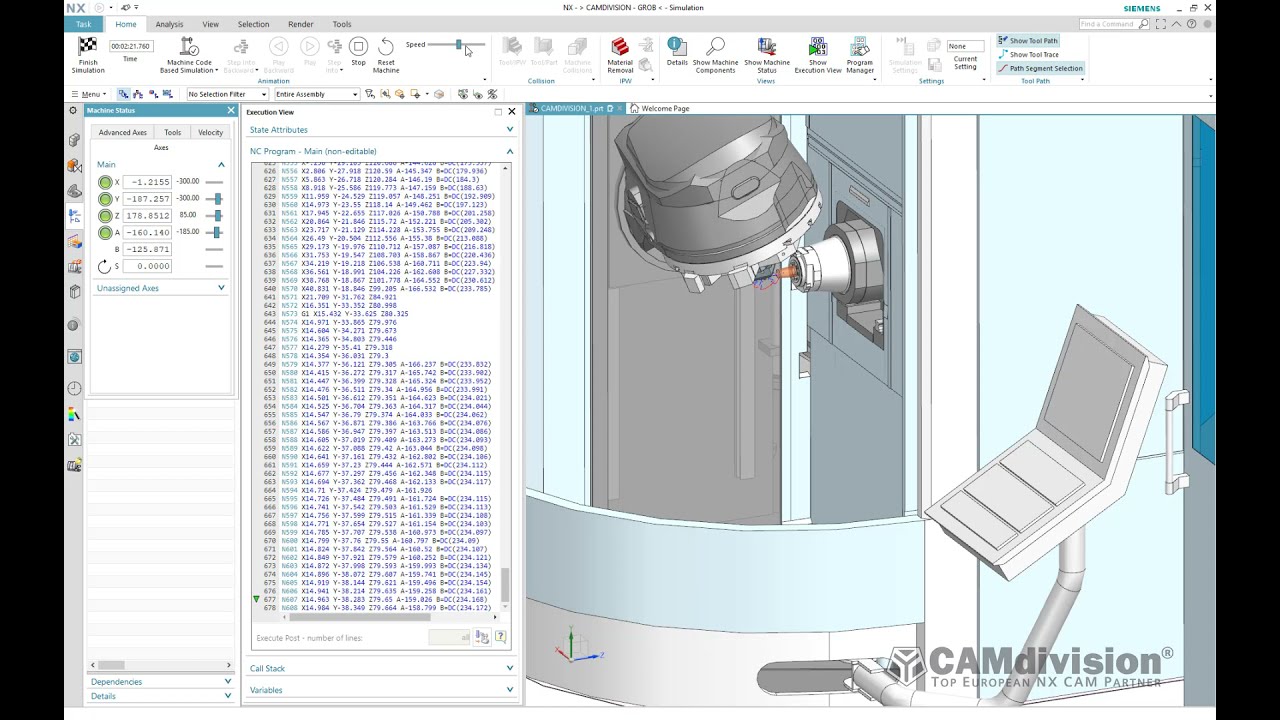Open the Entire Assembly scope dropdown
The height and width of the screenshot is (720, 1280).
316,94
